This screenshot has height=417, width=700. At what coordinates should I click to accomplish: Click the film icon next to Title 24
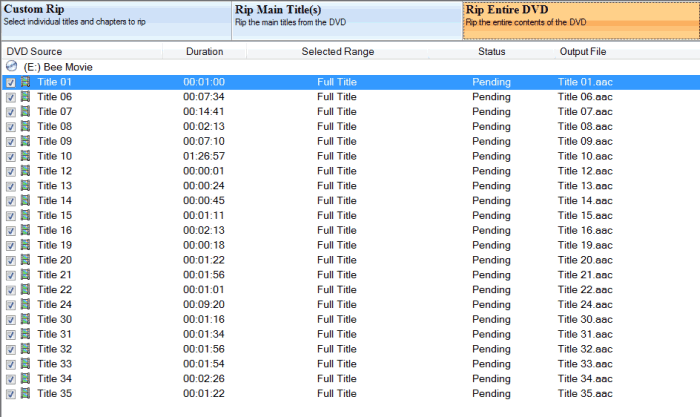(25, 304)
